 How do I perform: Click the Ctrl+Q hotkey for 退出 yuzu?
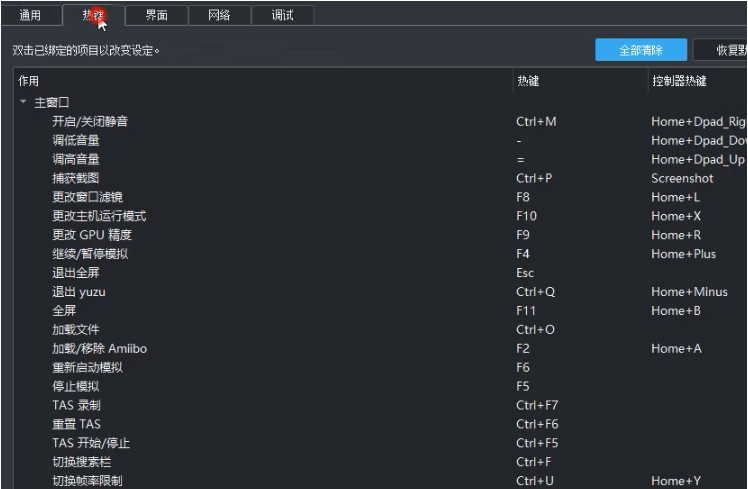[535, 292]
